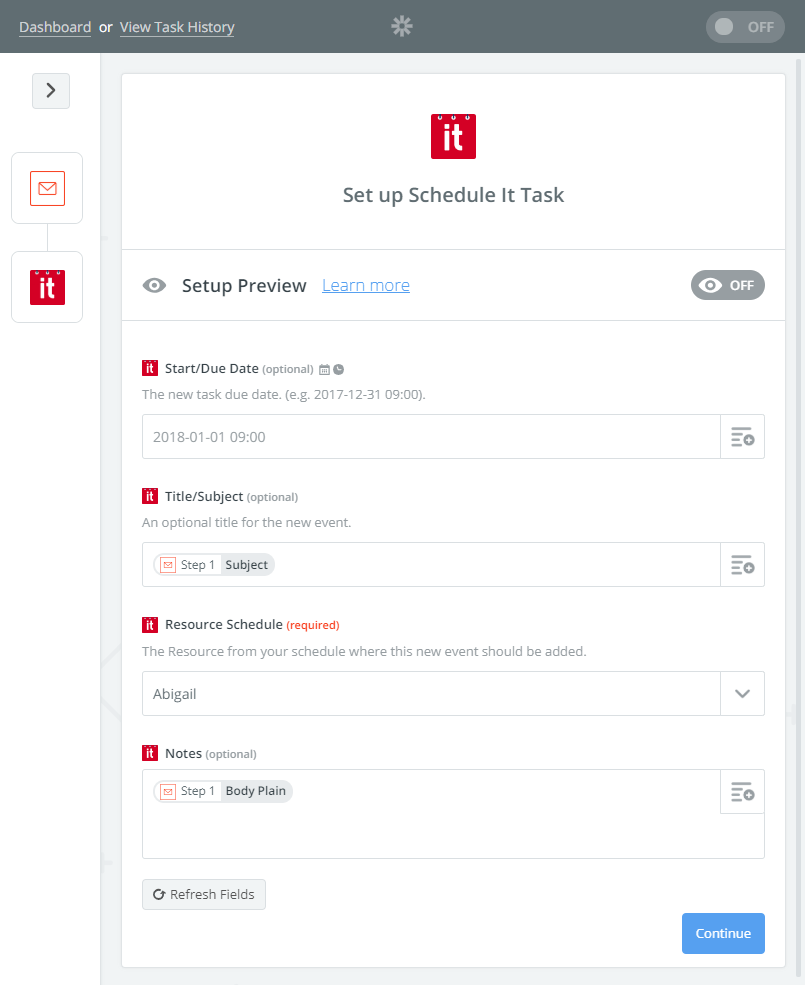
Task: Open View Task History link
Action: click(177, 27)
